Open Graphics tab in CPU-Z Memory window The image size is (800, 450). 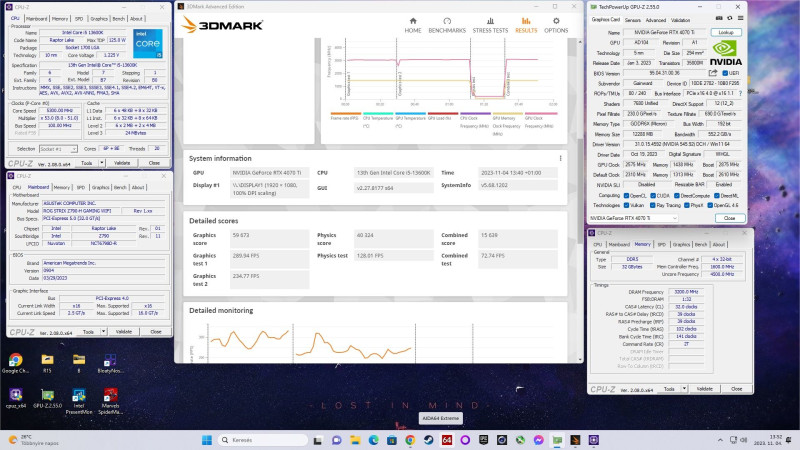681,245
